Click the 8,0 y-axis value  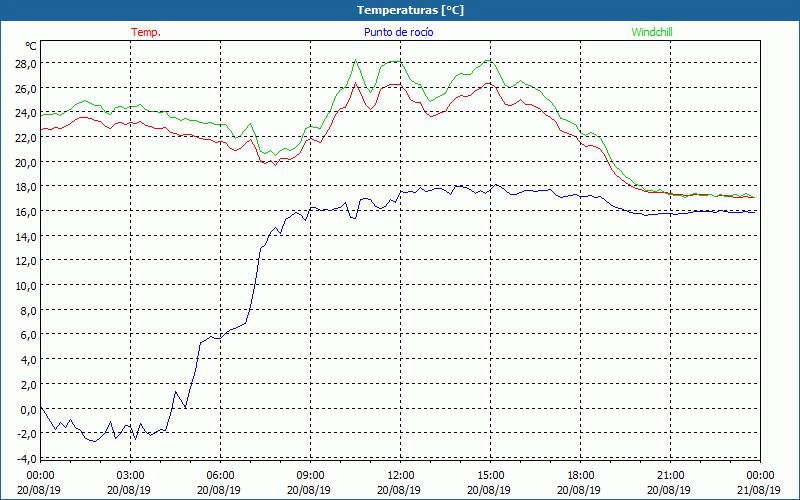click(29, 311)
